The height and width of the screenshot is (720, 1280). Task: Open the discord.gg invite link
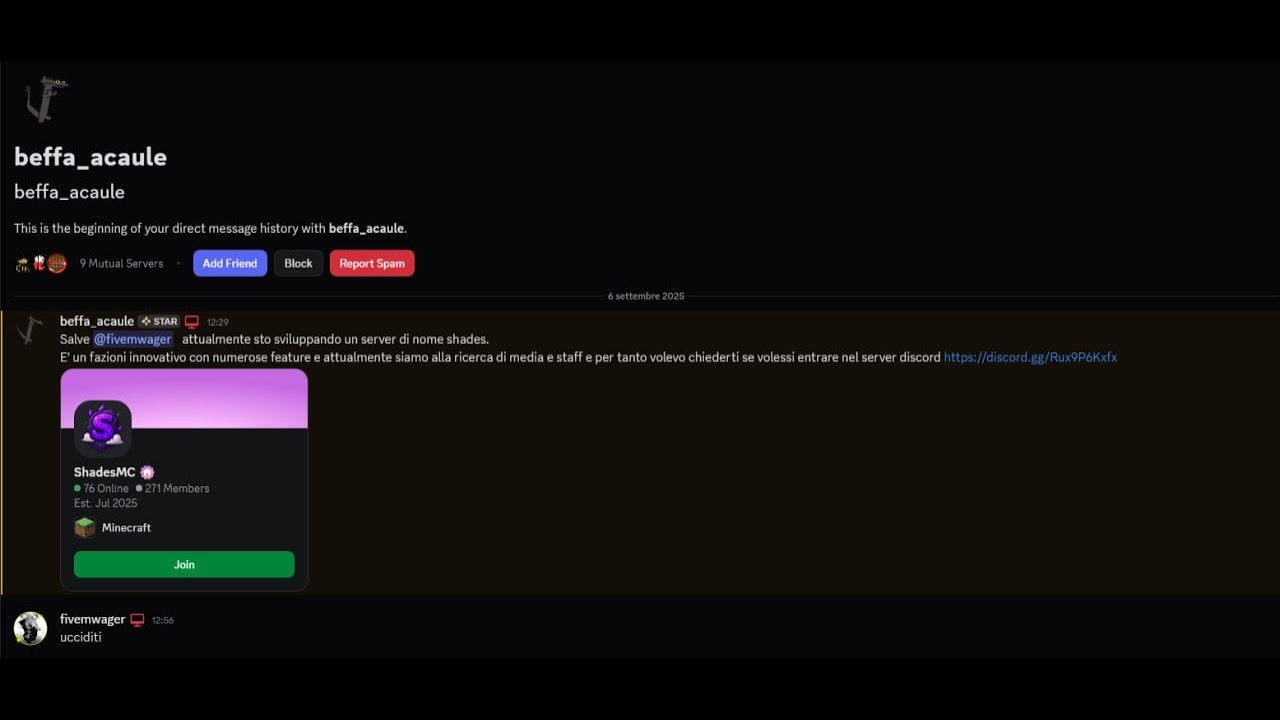[x=1030, y=357]
